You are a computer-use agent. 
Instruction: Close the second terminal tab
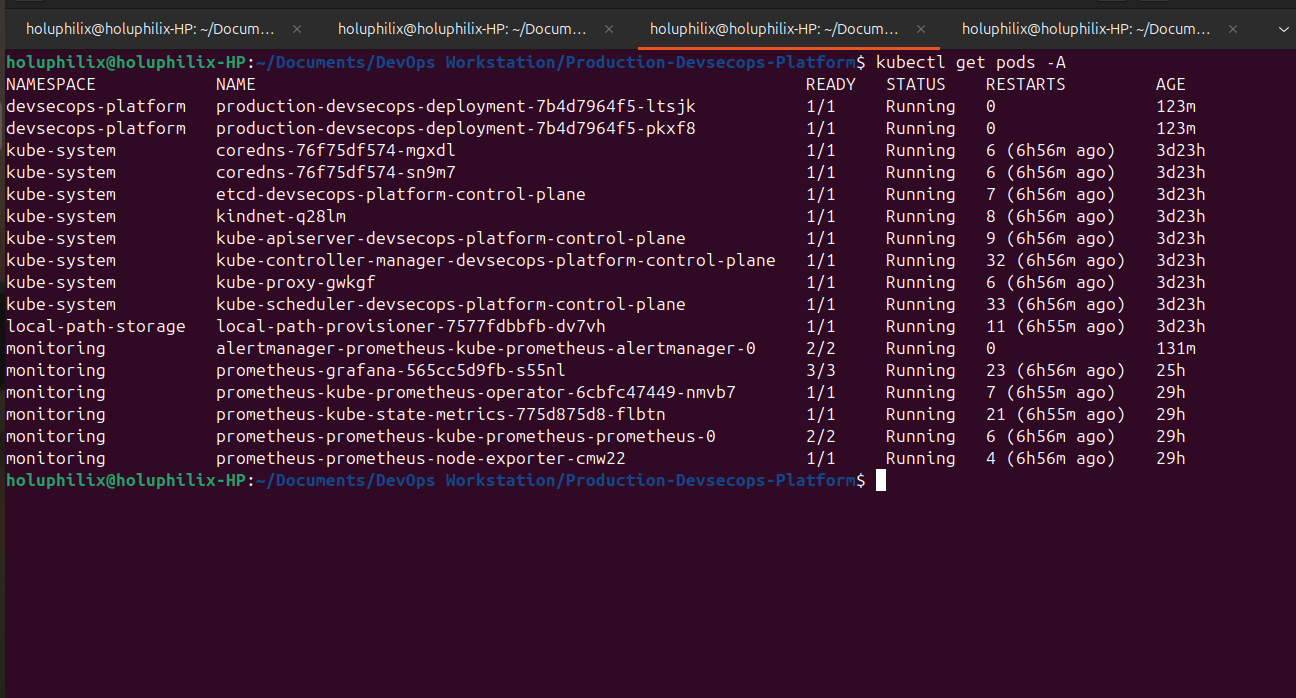(609, 30)
